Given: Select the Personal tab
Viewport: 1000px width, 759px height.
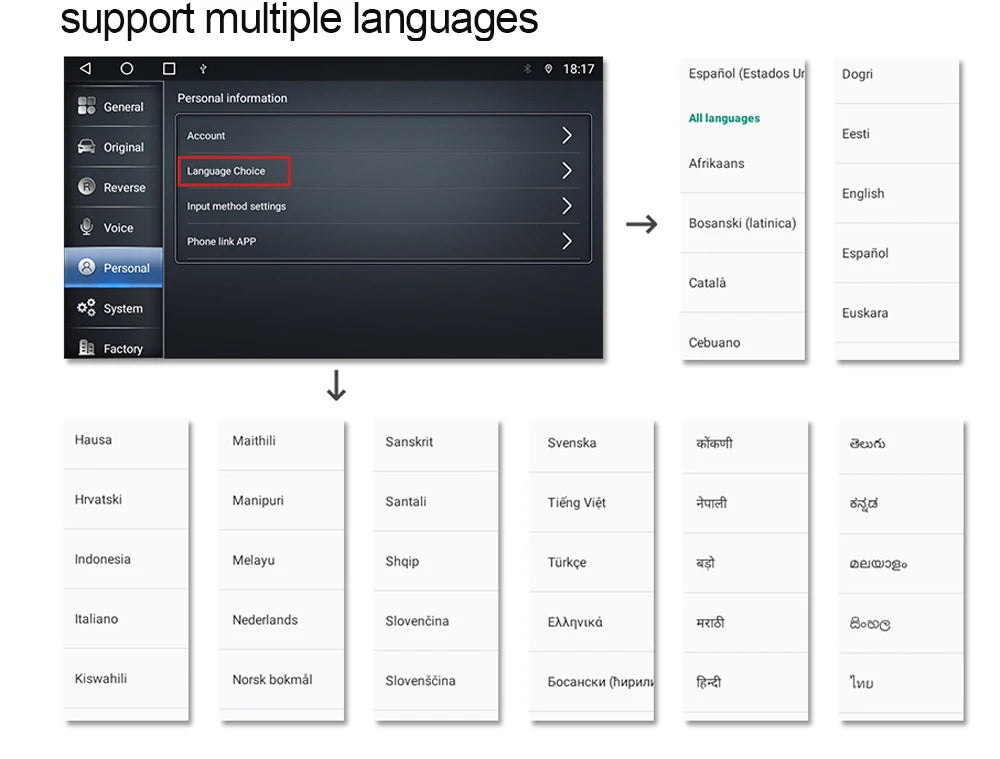Looking at the screenshot, I should click(114, 267).
